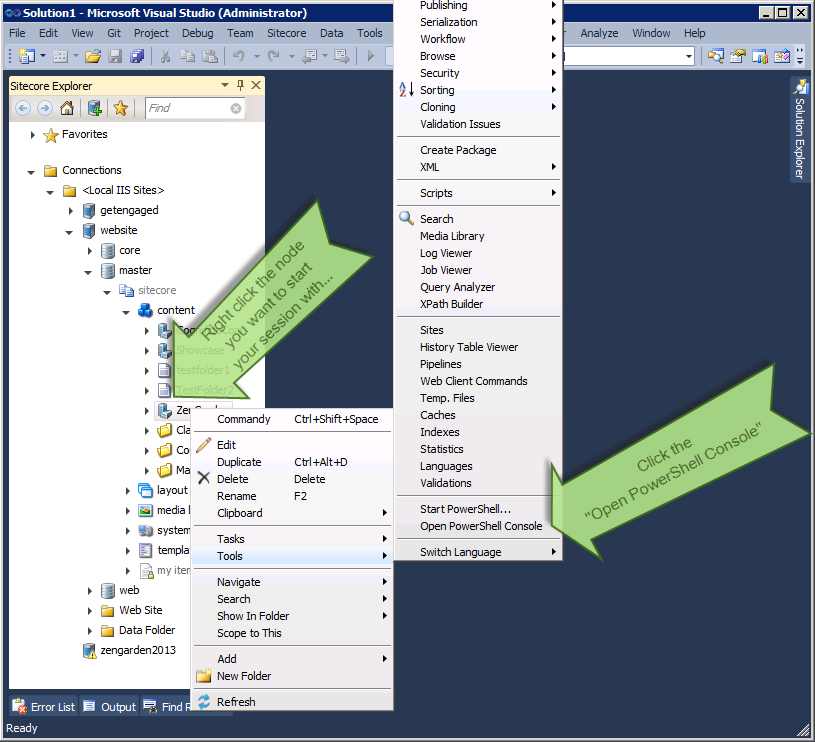815x742 pixels.
Task: Click the Home icon in Sitecore Explorer
Action: tap(67, 108)
